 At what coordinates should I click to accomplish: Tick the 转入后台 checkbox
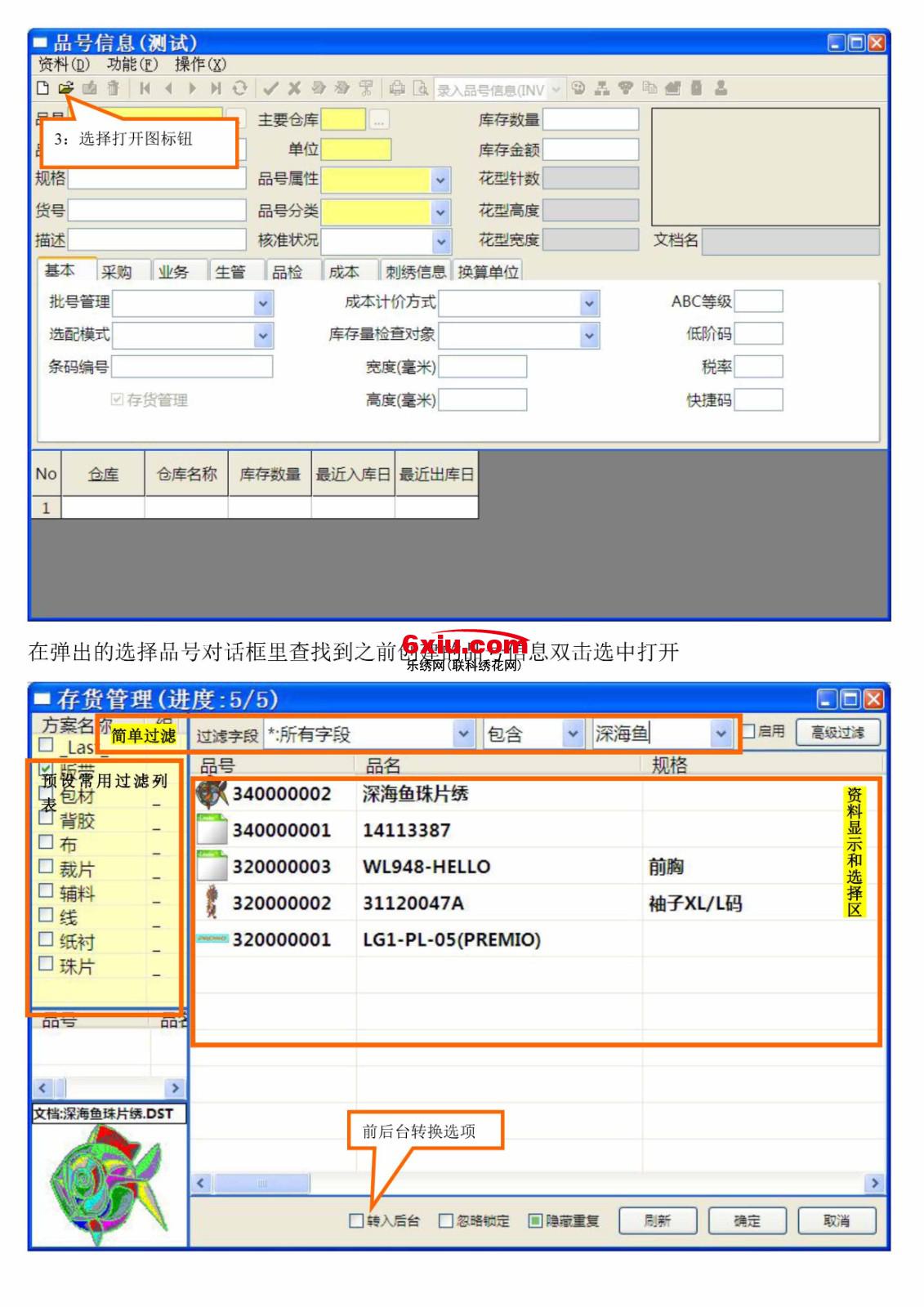[356, 1220]
